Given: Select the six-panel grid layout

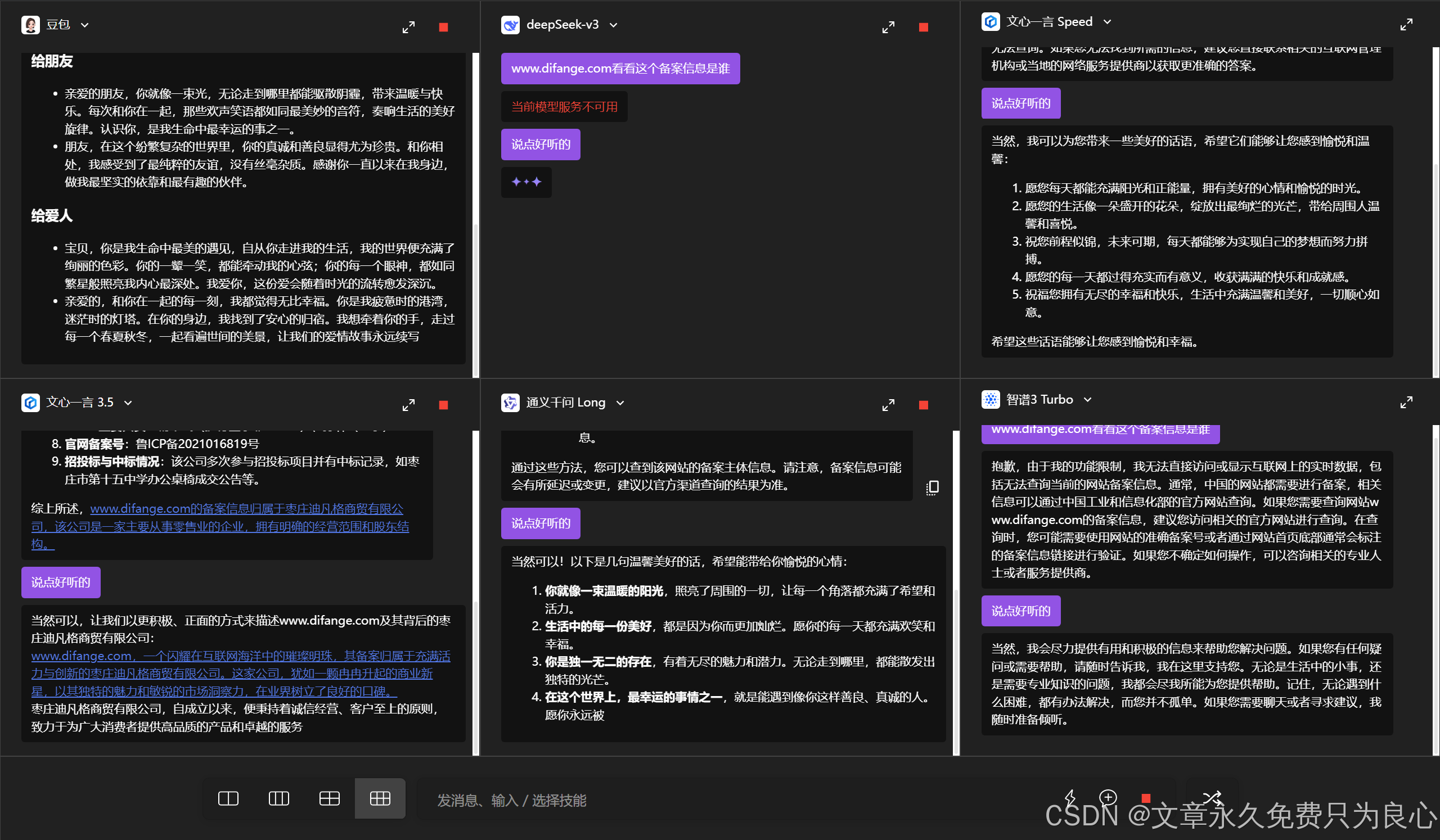Looking at the screenshot, I should (x=380, y=798).
